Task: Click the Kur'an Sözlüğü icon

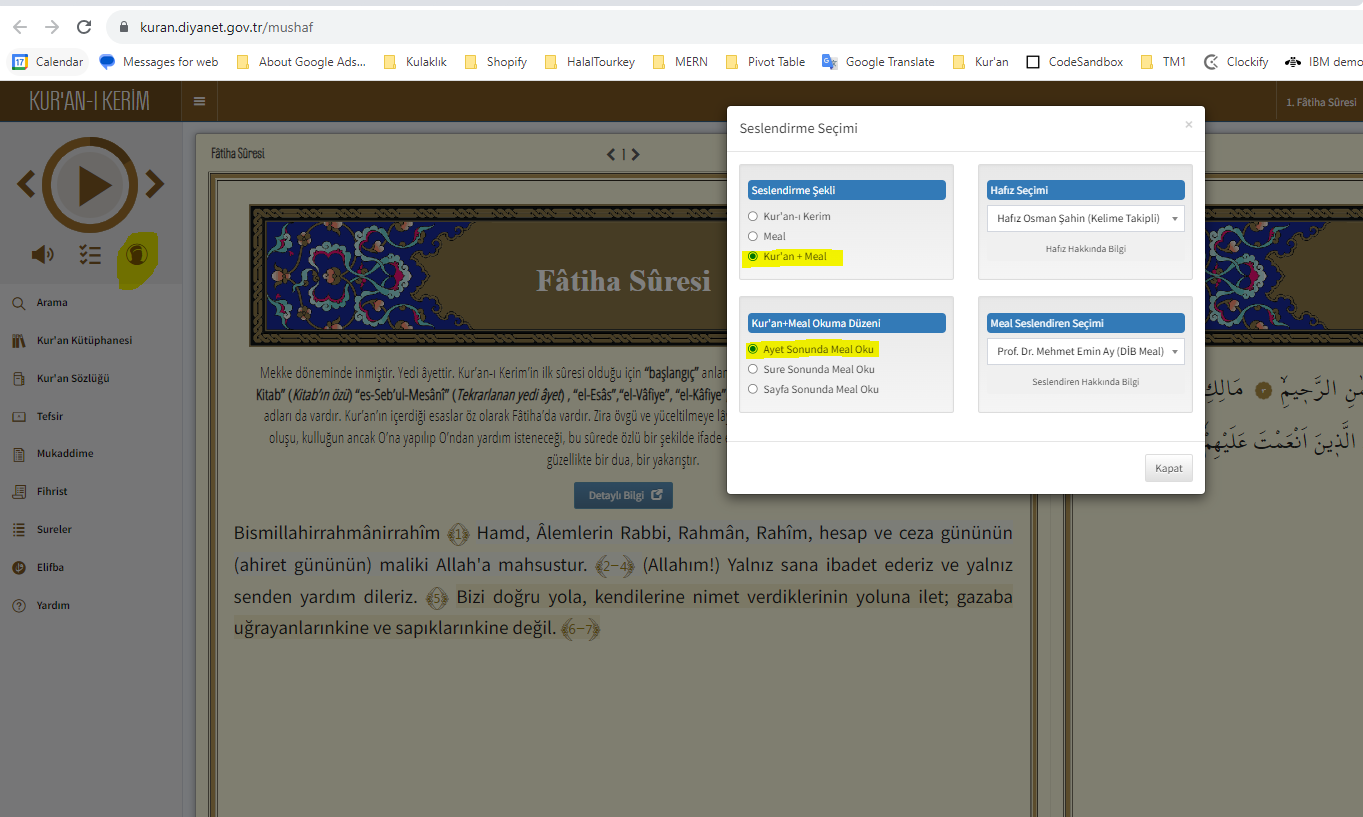Action: [18, 379]
